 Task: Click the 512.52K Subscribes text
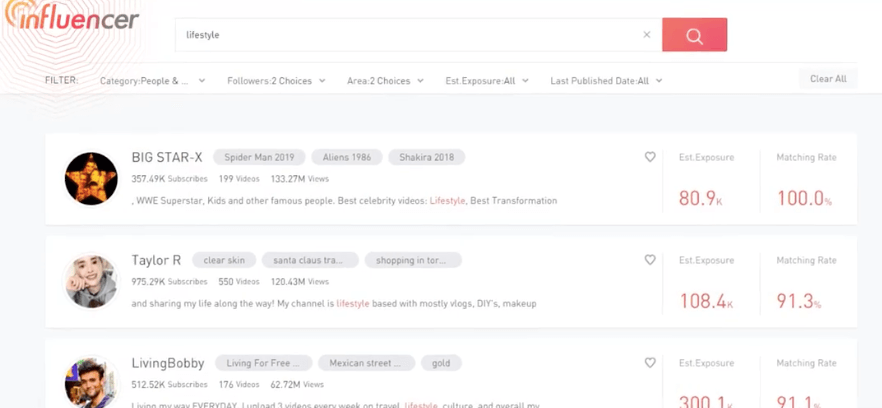pyautogui.click(x=169, y=385)
